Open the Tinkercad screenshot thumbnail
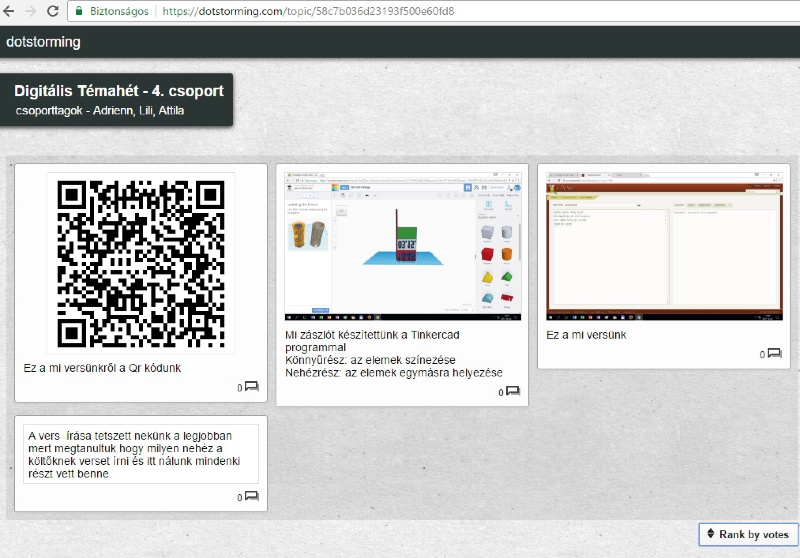Viewport: 800px width, 558px height. click(x=403, y=246)
